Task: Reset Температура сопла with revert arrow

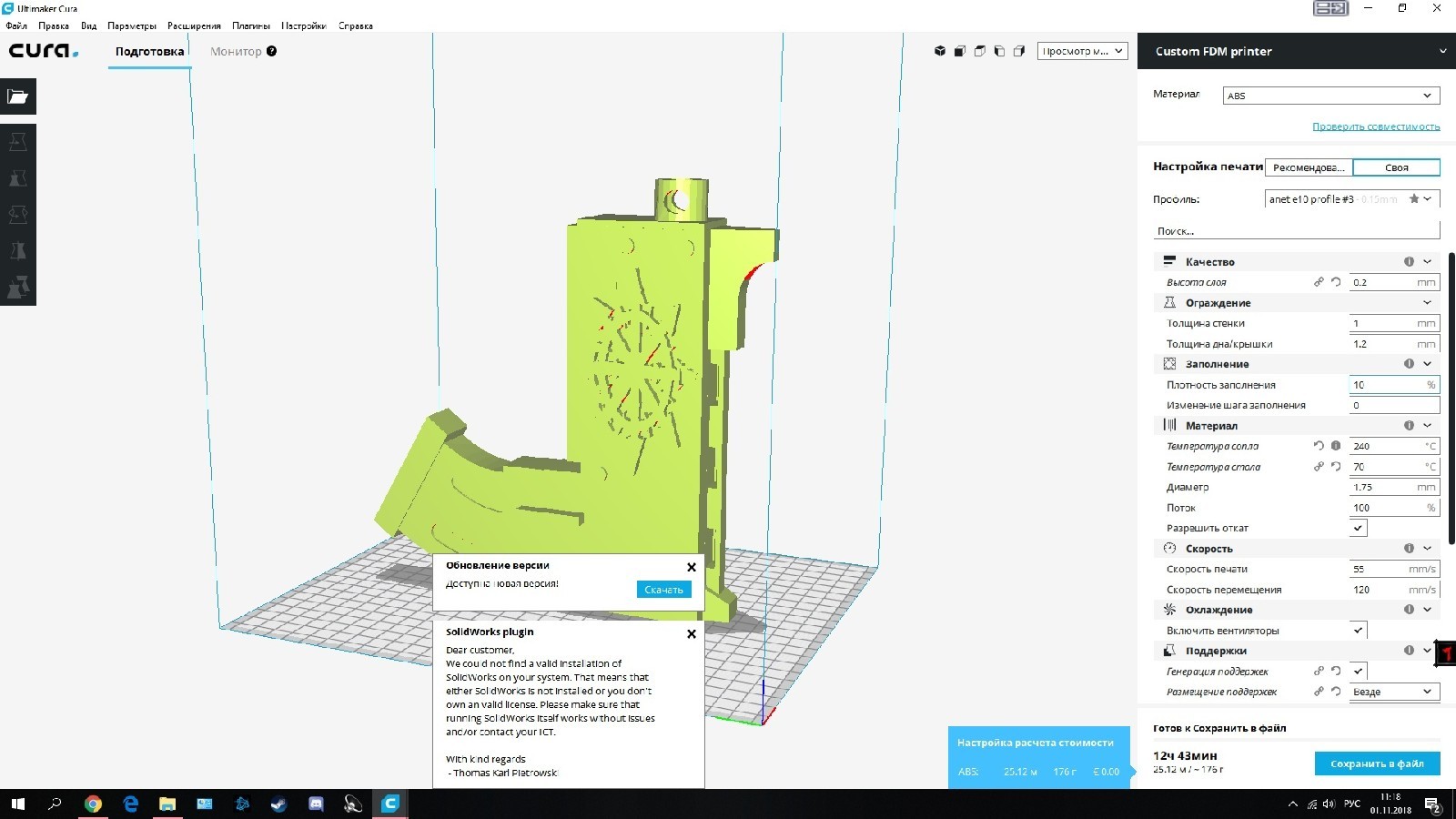Action: coord(1319,446)
